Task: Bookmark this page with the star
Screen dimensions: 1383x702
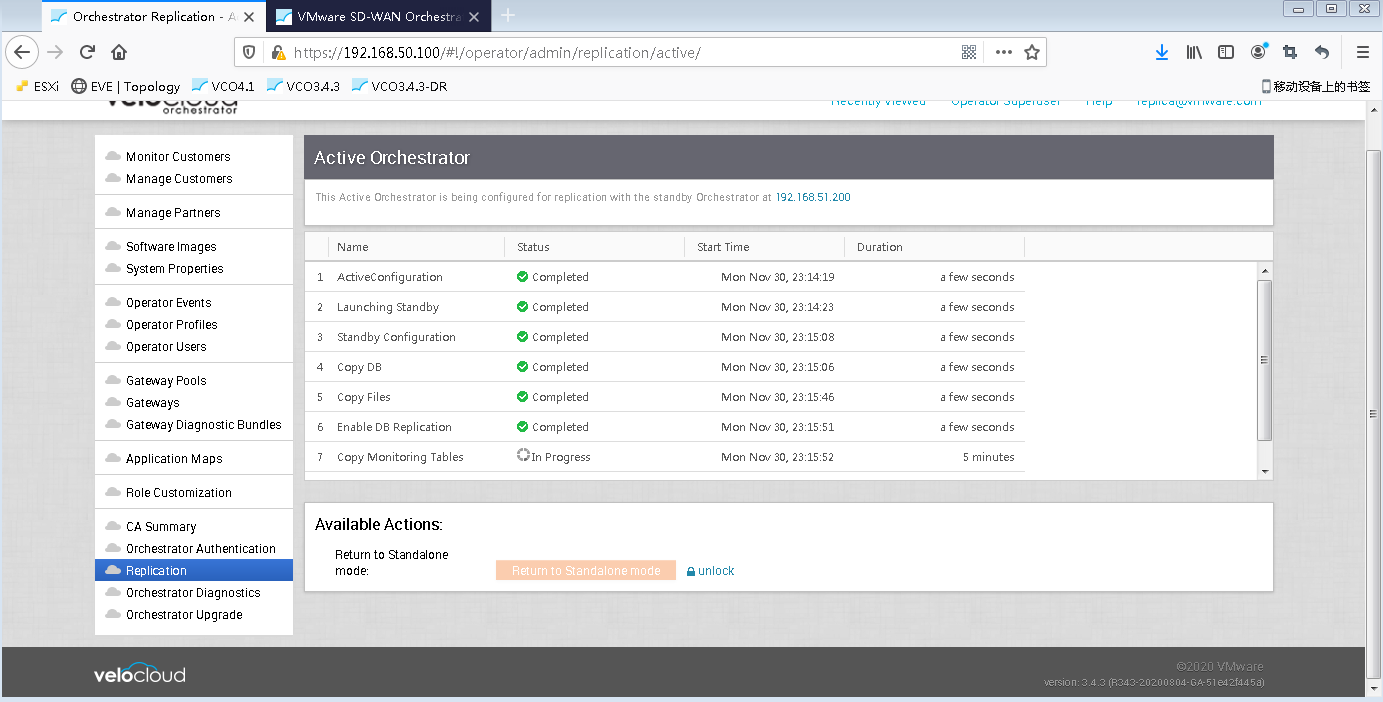Action: click(x=1032, y=52)
